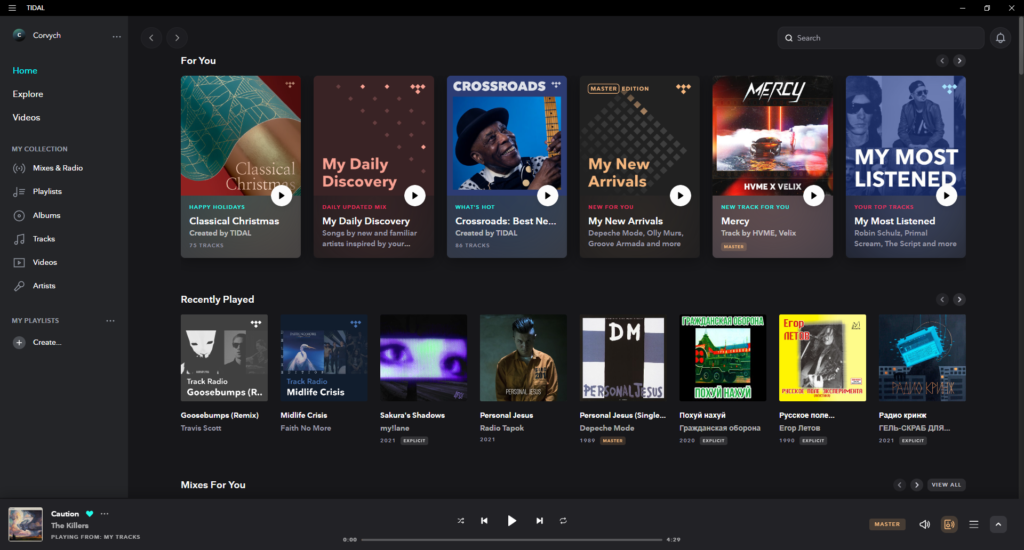1024x550 pixels.
Task: Open My Playlists options menu
Action: pos(111,321)
